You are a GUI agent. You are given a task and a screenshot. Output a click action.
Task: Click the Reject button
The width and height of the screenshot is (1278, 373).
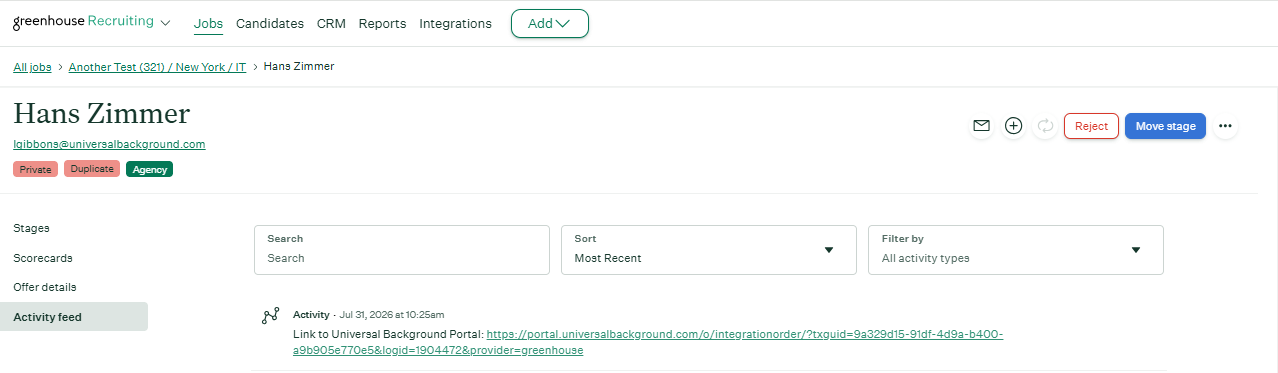coord(1091,126)
